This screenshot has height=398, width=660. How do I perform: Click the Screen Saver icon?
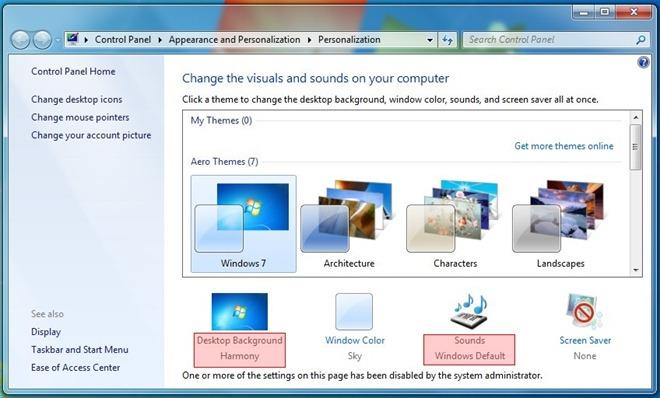[585, 312]
